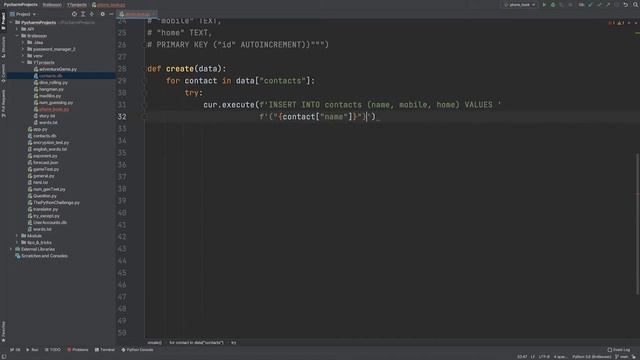Click the cursor position entry in the status bar
Viewport: 640px width, 360px height.
(522, 357)
